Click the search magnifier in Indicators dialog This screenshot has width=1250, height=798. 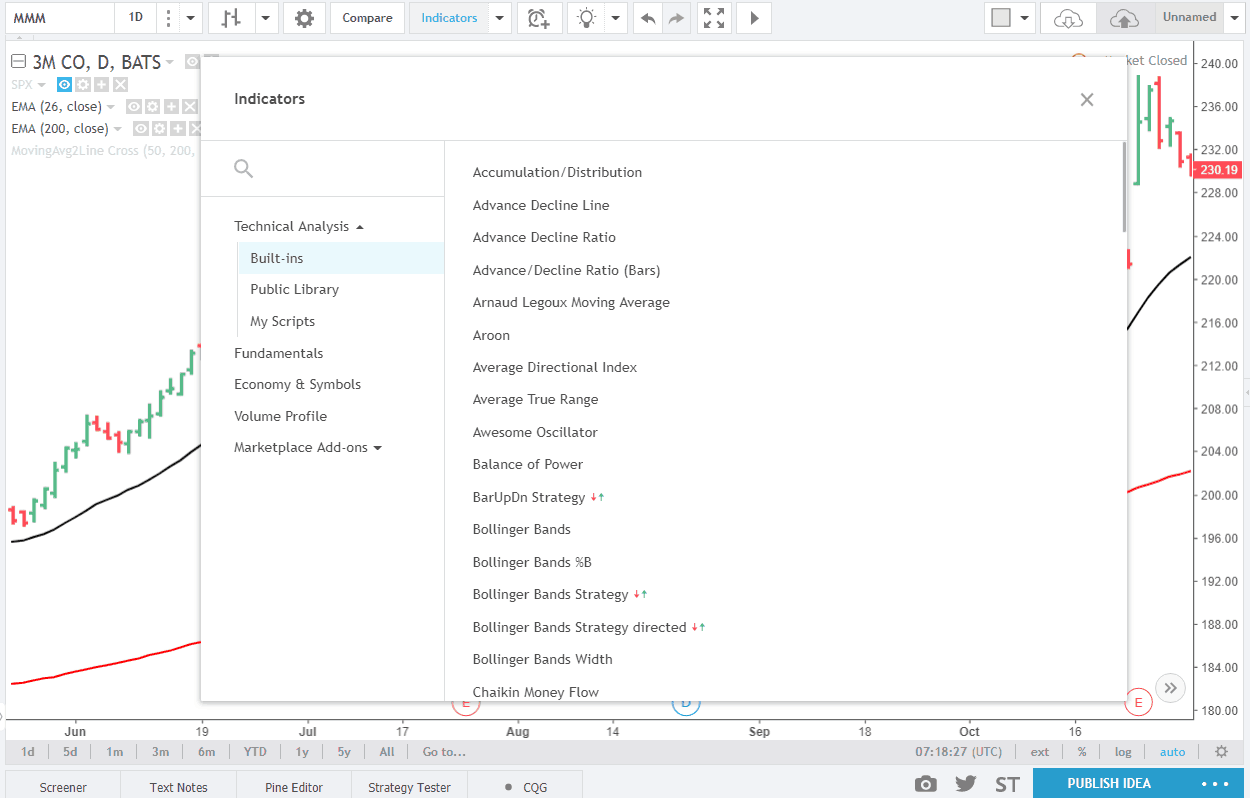click(243, 169)
